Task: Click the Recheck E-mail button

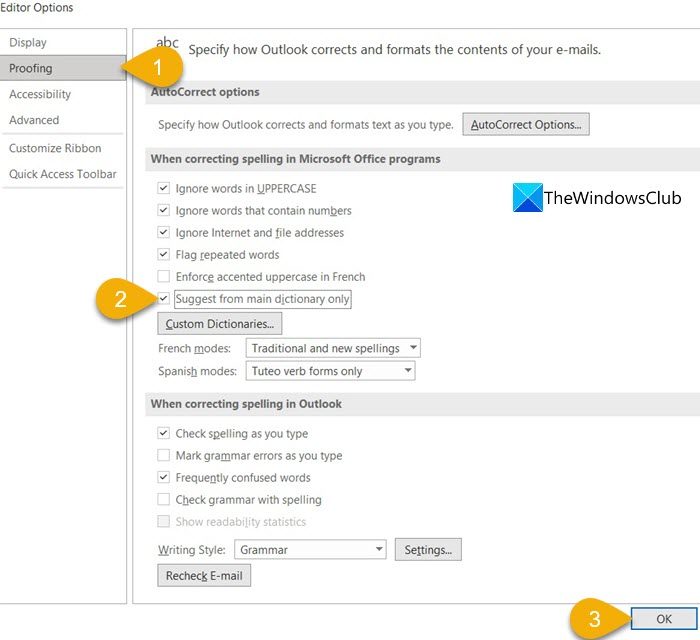Action: tap(204, 576)
